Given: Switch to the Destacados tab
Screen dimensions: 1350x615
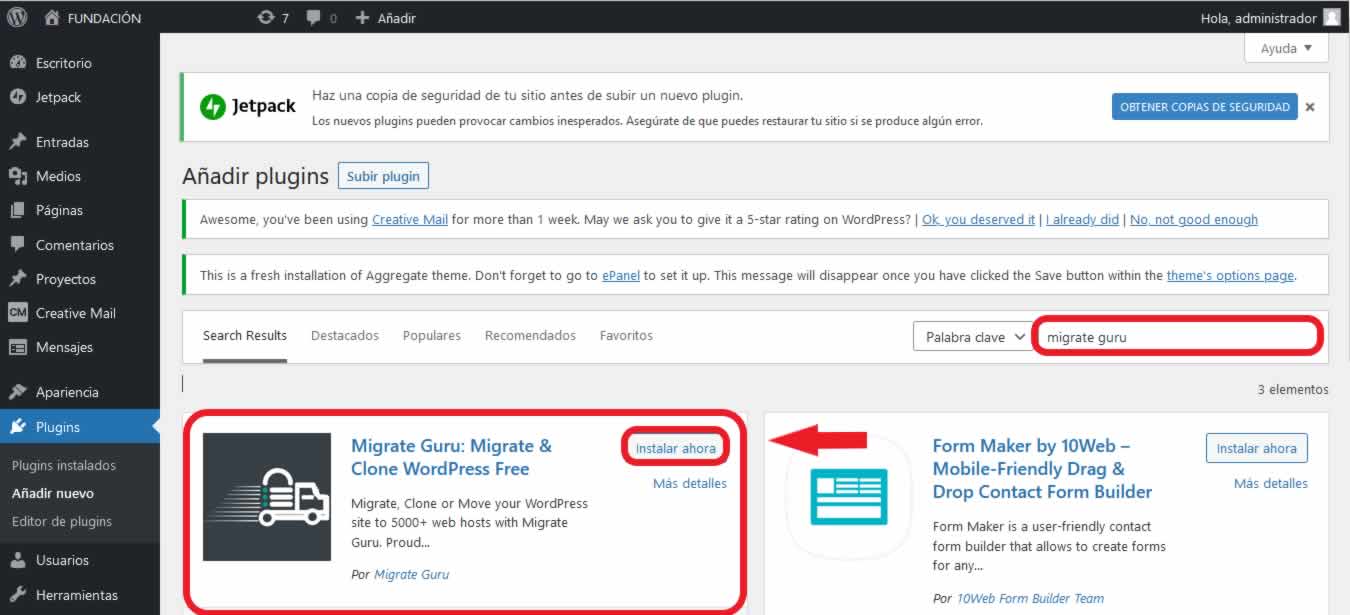Looking at the screenshot, I should [344, 336].
